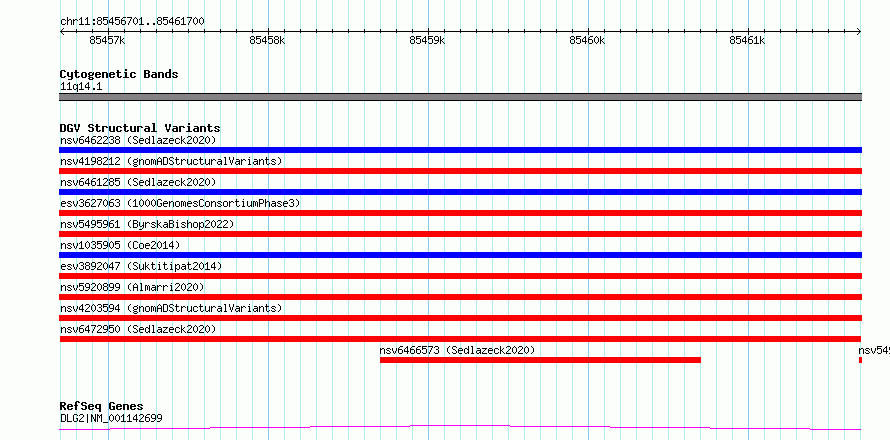
Task: Click the chr11:85456701..85461700 region label
Action: click(x=132, y=21)
